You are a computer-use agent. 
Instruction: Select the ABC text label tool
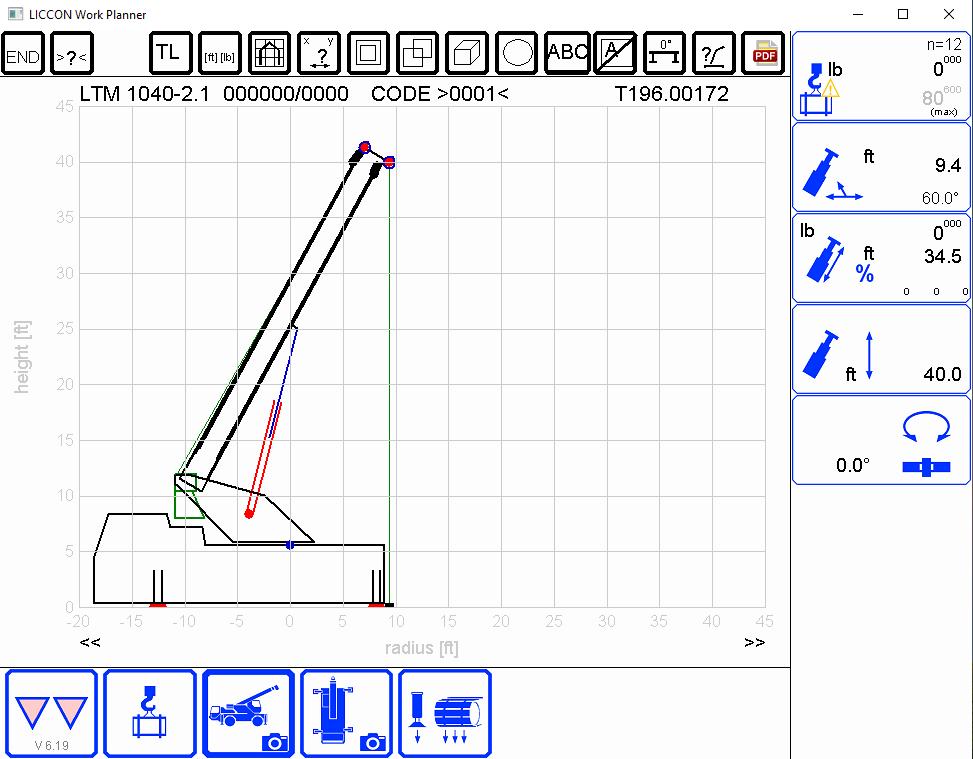[566, 54]
